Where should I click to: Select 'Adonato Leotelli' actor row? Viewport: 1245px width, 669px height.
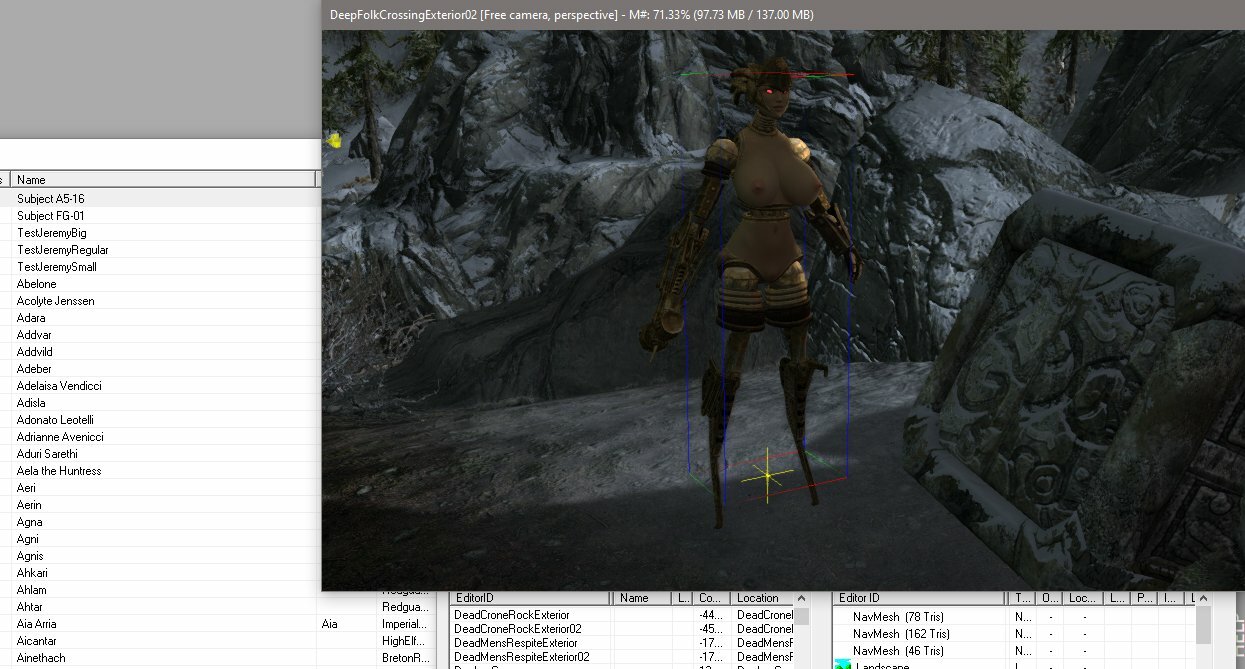[55, 420]
